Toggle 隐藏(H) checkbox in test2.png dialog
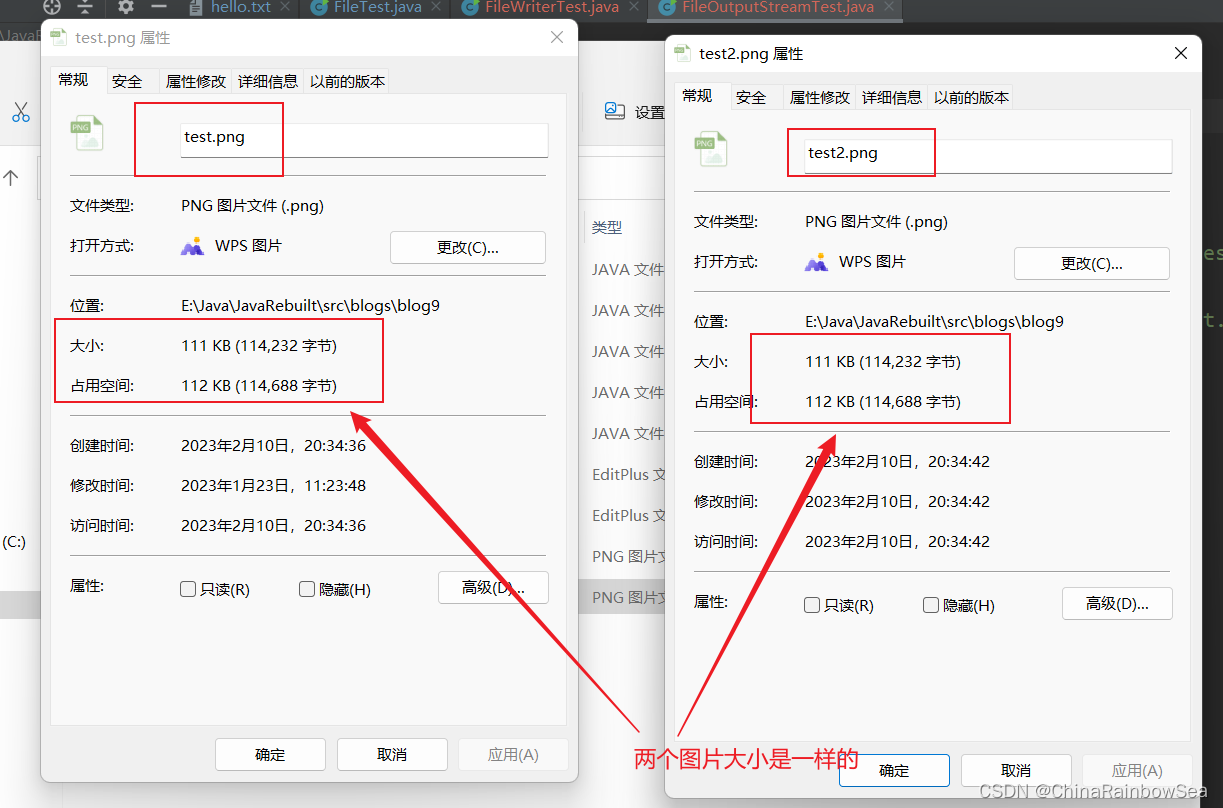The width and height of the screenshot is (1223, 808). [x=931, y=605]
